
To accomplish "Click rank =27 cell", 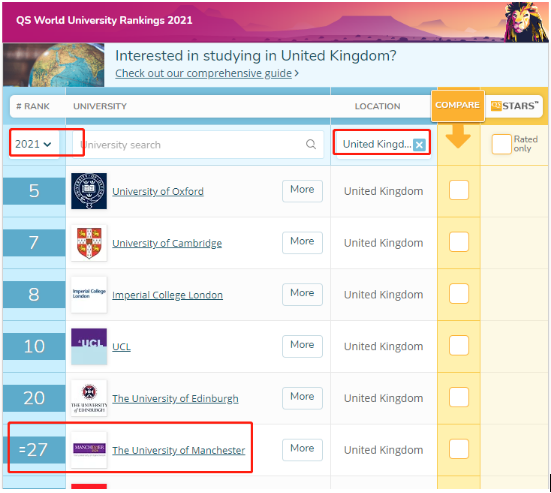I will pos(34,449).
